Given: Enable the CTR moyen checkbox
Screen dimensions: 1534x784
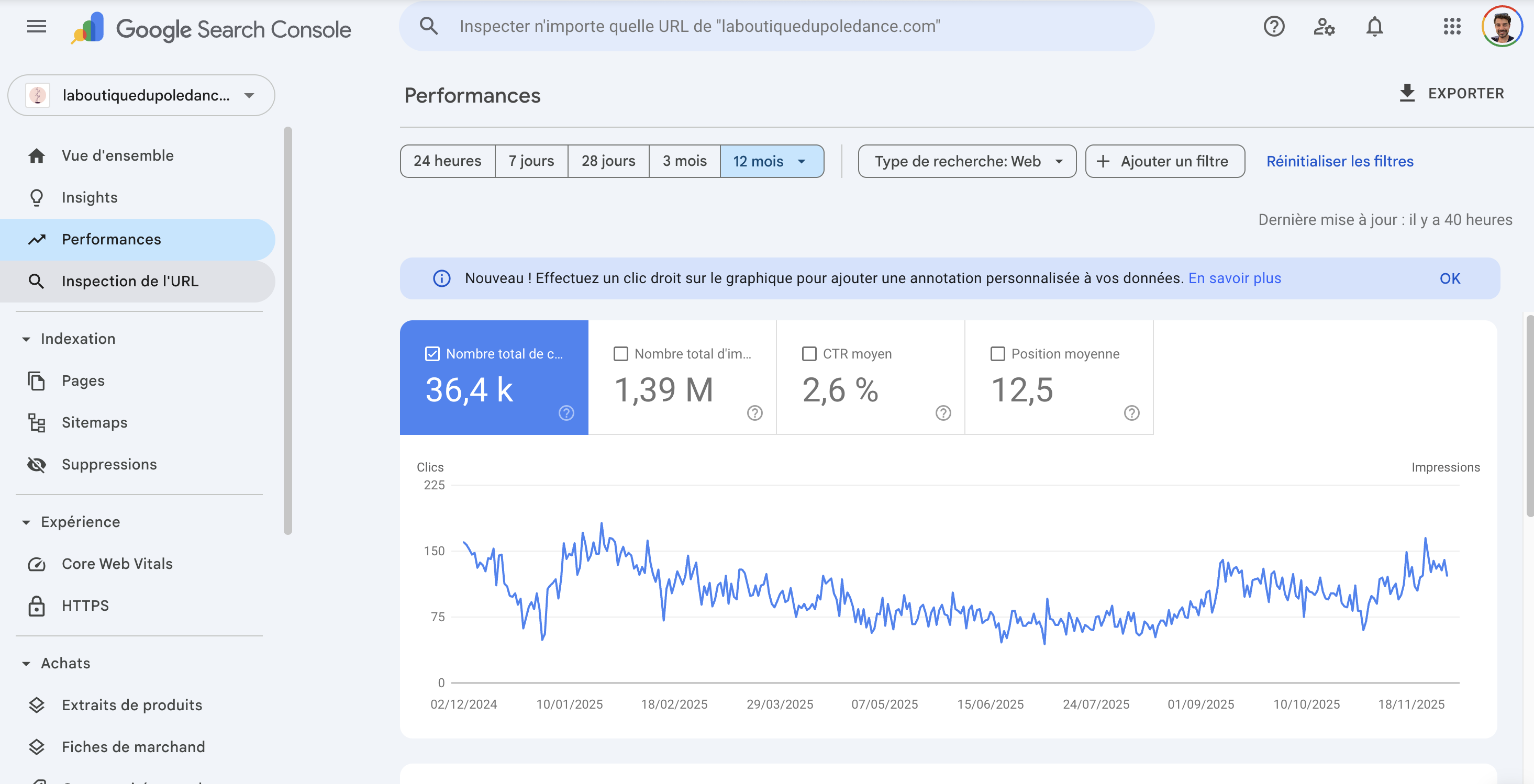Looking at the screenshot, I should coord(809,354).
